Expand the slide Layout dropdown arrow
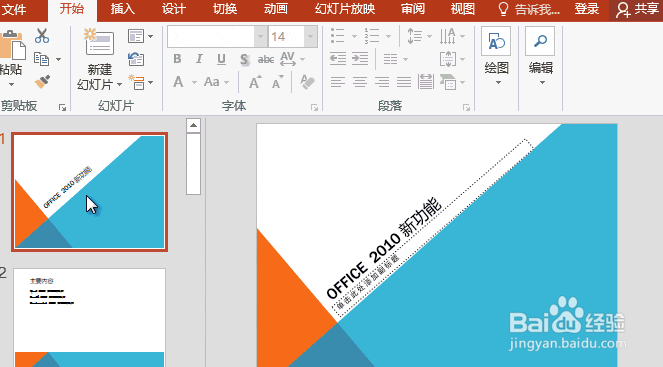This screenshot has height=367, width=663. 150,36
